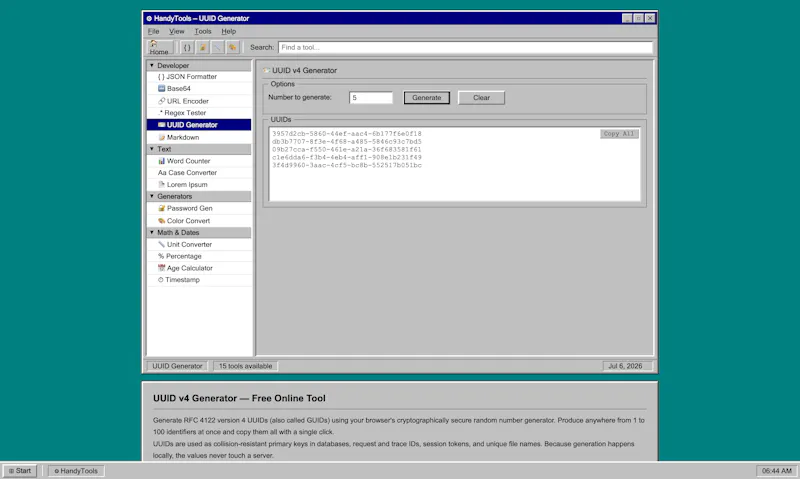Open JSON Formatter in the sidebar

(x=199, y=77)
